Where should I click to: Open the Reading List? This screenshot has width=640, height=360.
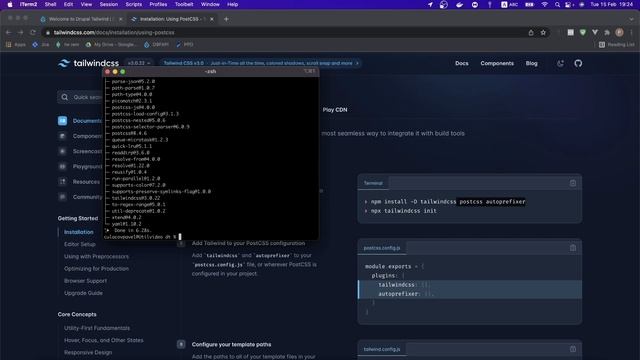(617, 44)
